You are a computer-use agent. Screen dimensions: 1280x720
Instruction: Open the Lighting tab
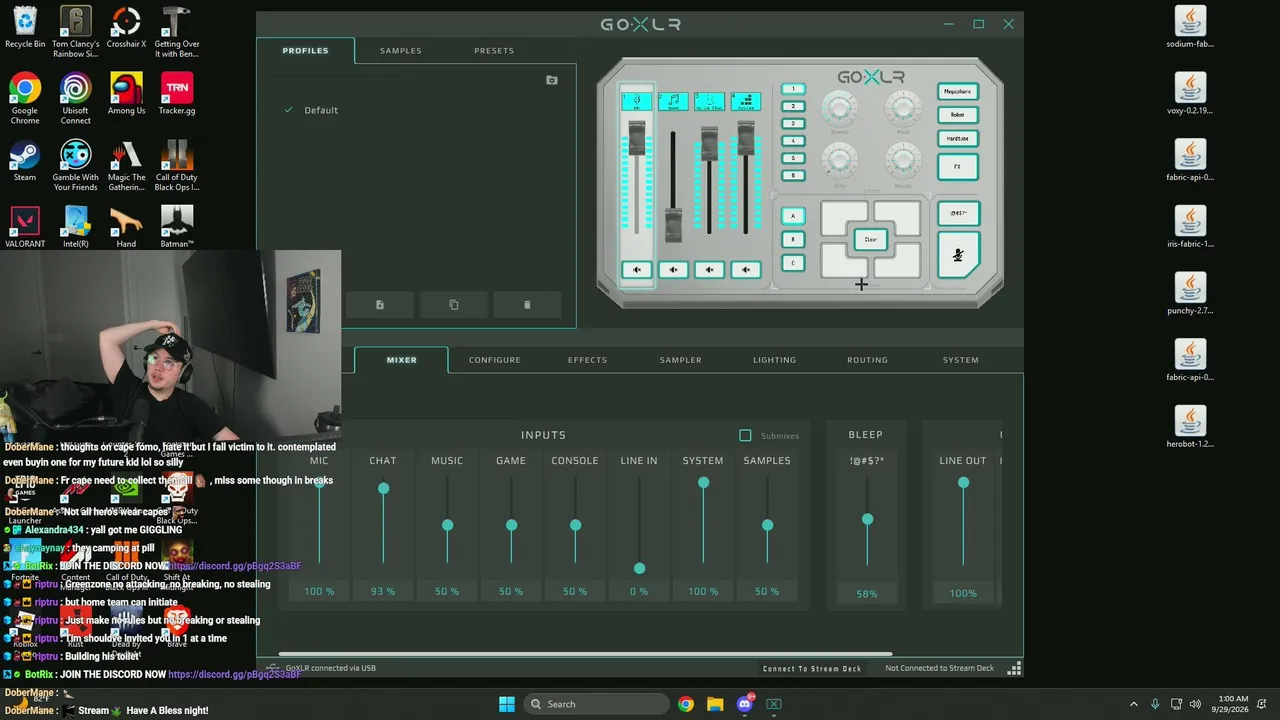[x=775, y=360]
